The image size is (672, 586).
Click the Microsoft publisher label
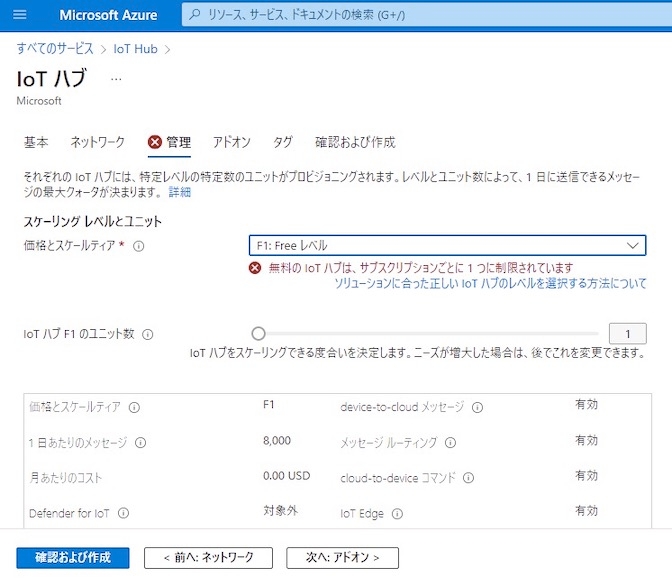click(39, 101)
